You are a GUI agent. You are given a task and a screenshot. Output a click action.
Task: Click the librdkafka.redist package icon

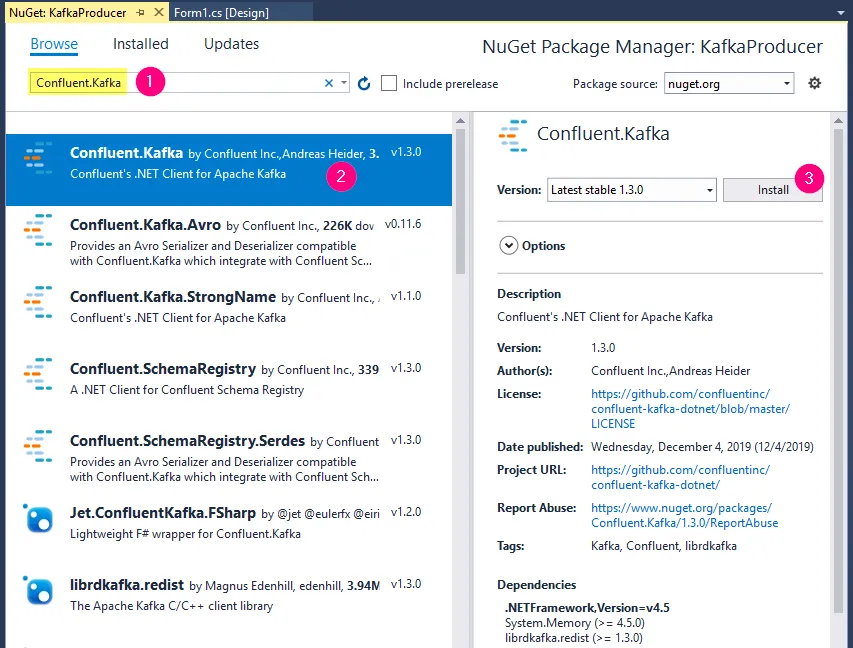[x=38, y=590]
